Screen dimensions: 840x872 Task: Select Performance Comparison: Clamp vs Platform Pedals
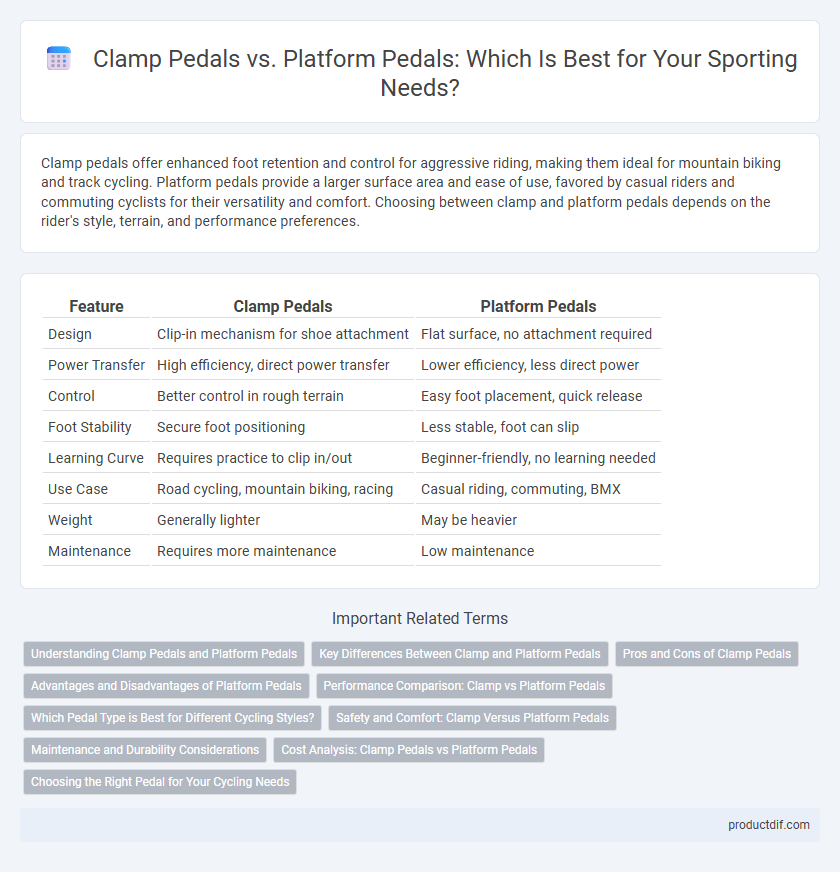(x=464, y=686)
